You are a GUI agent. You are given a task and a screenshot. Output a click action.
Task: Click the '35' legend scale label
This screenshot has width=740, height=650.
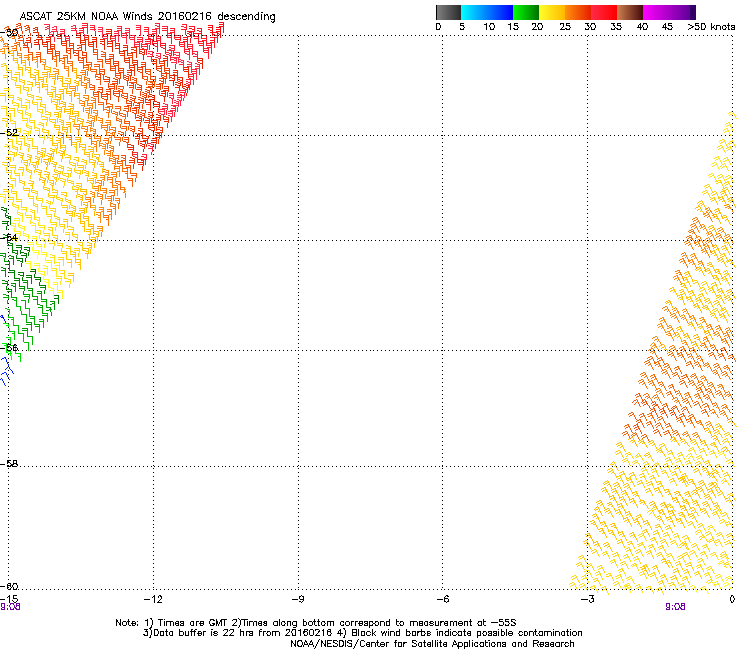(x=616, y=27)
